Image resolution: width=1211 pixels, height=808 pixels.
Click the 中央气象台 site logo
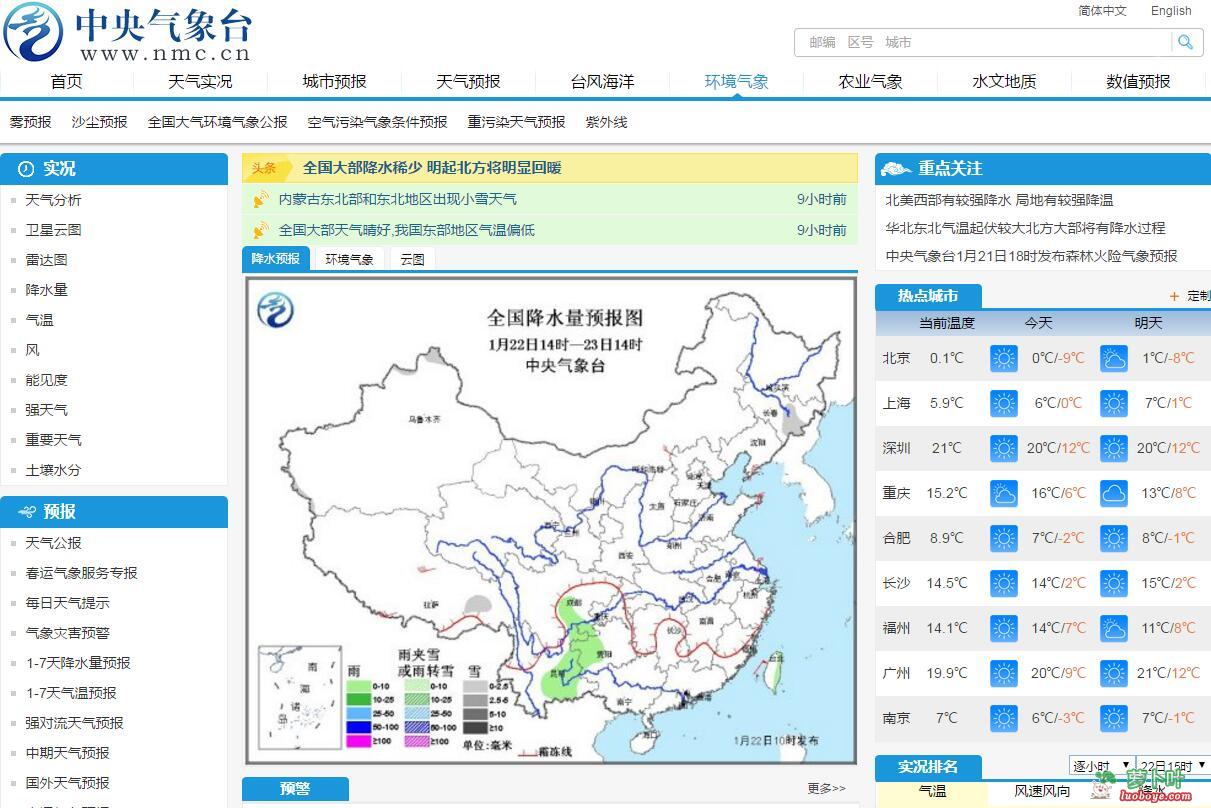point(130,32)
